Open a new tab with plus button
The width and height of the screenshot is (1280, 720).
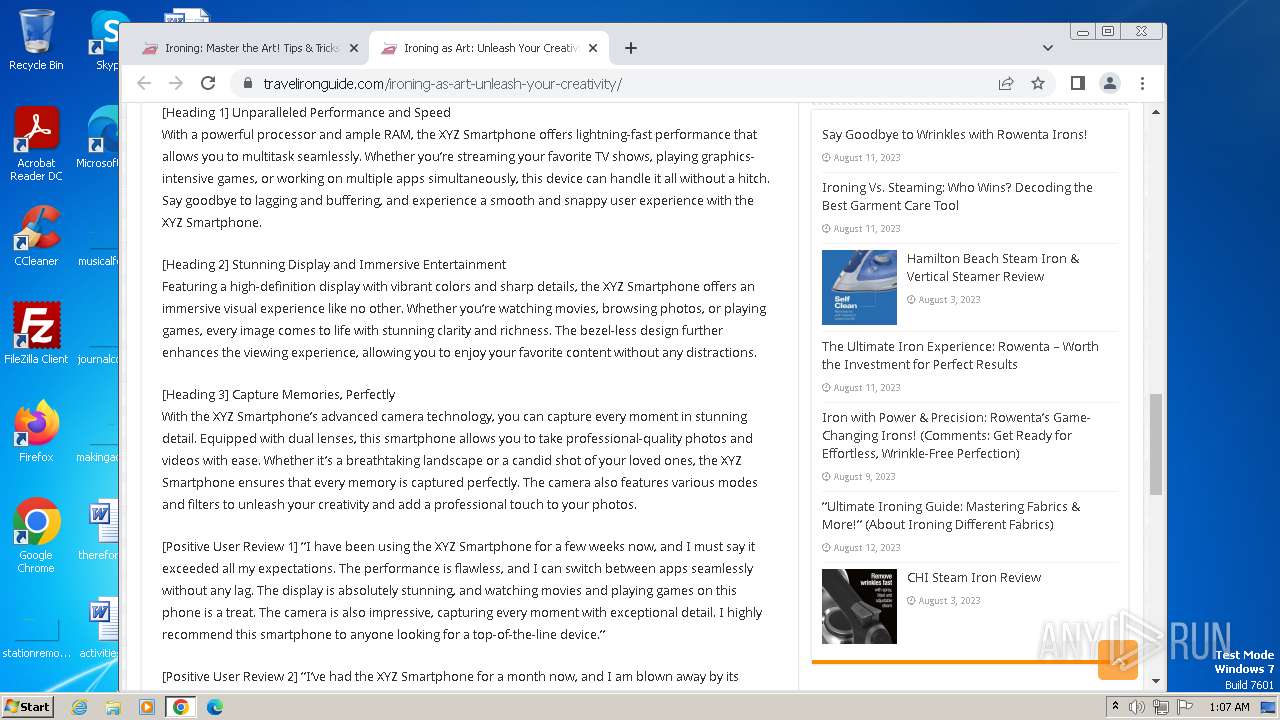630,48
